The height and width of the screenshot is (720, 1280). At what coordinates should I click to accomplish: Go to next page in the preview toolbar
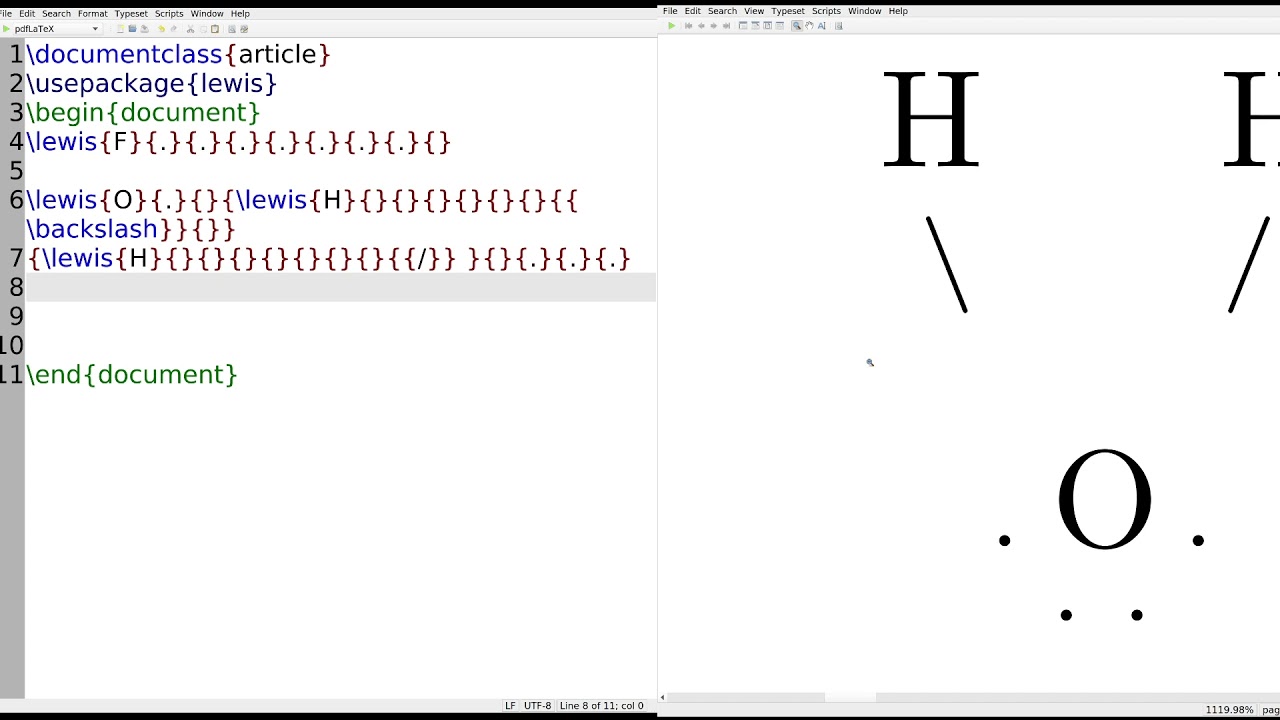point(713,26)
